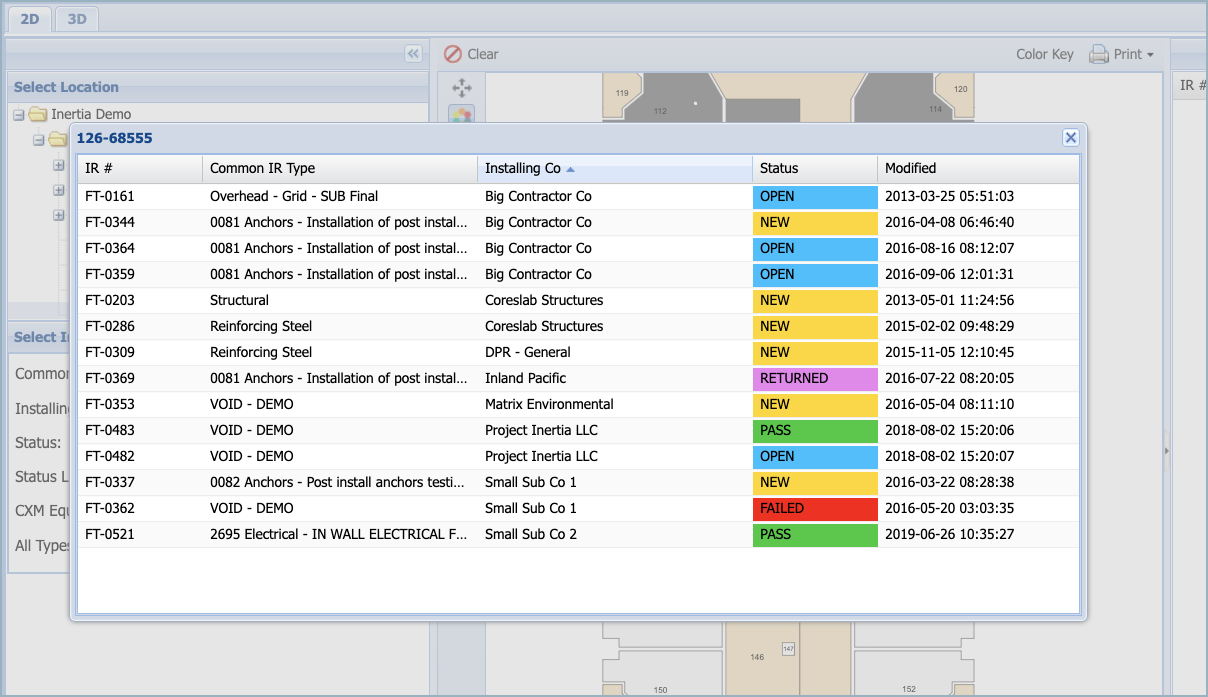Click the NEW status cell for FT-0344
The width and height of the screenshot is (1208, 697).
(815, 222)
